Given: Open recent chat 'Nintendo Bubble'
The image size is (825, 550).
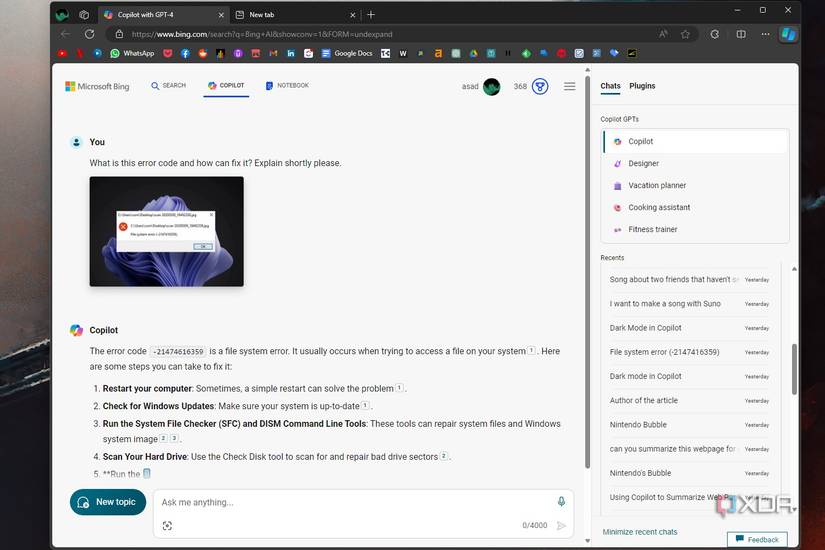Looking at the screenshot, I should coord(689,425).
